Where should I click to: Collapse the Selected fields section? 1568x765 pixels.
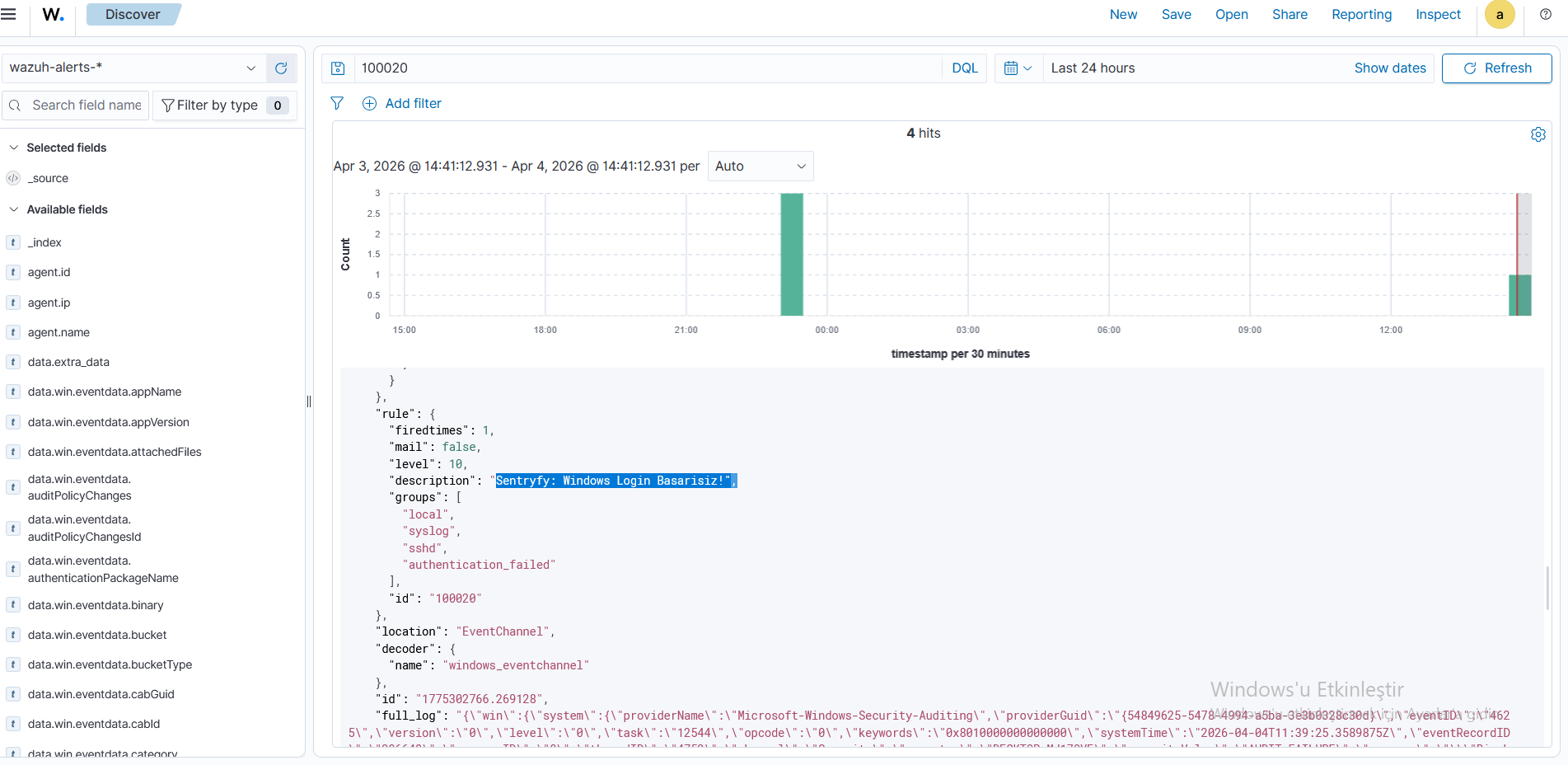point(14,148)
